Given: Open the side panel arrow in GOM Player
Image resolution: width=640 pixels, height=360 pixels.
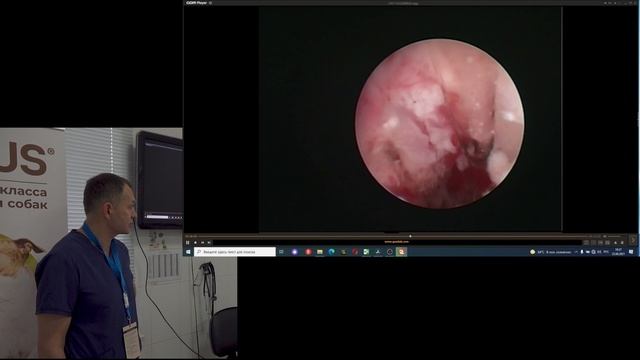Looking at the screenshot, I should 633,240.
